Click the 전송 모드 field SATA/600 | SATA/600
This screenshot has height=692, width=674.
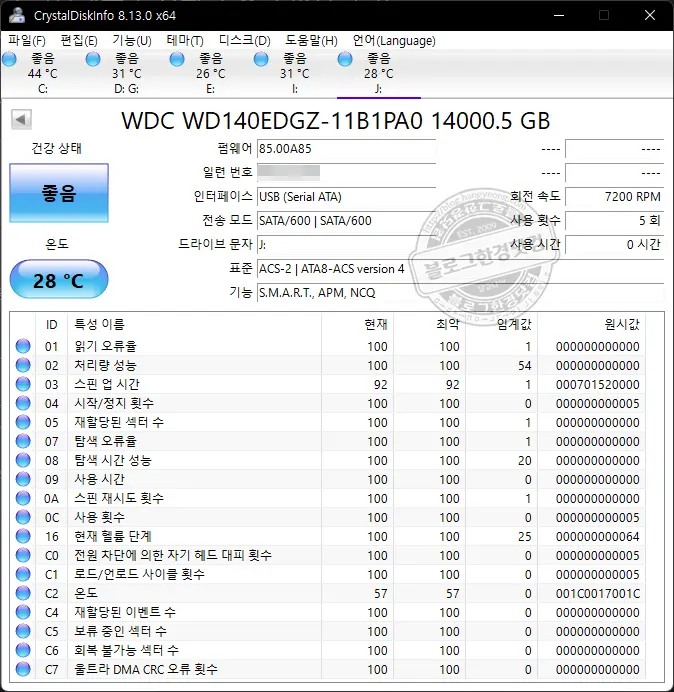(x=346, y=220)
